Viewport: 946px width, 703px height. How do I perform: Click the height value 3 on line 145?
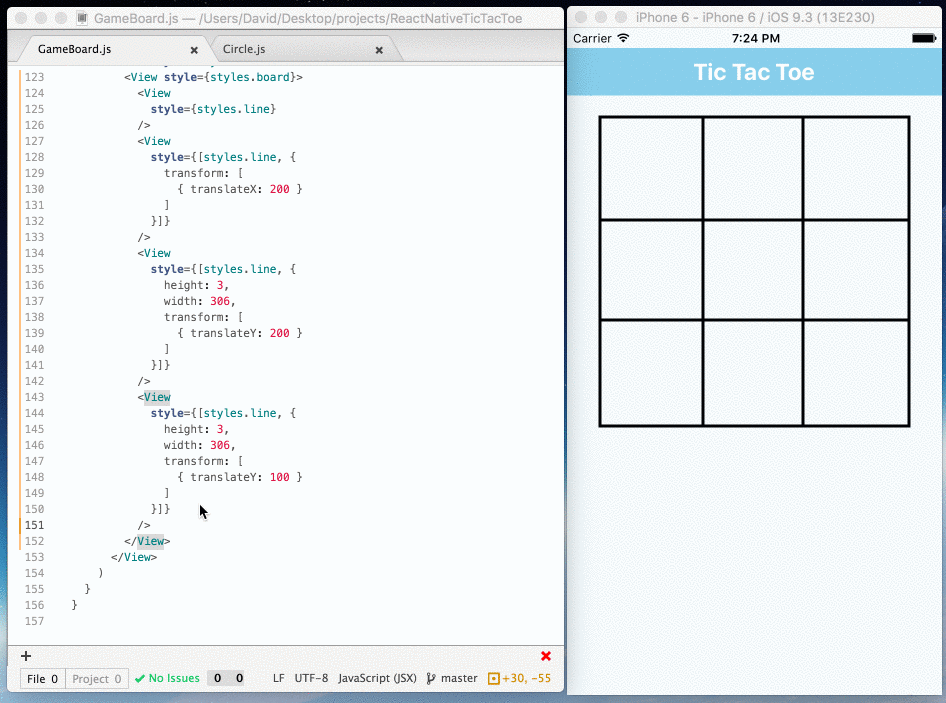(220, 429)
